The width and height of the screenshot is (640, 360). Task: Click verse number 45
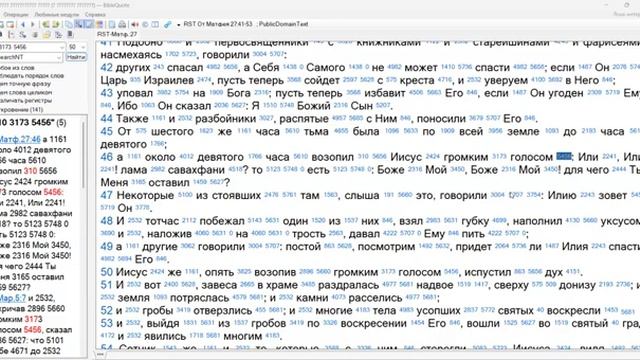(106, 131)
